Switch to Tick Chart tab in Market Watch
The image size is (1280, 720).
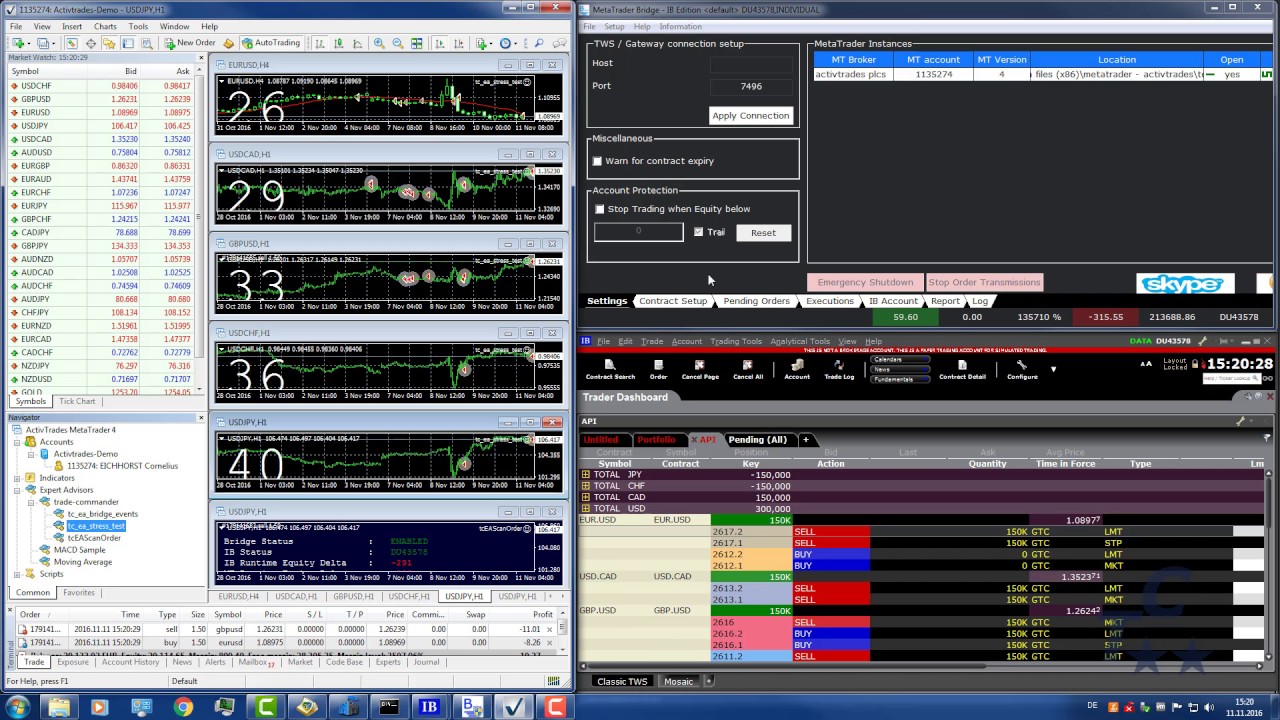tap(77, 402)
